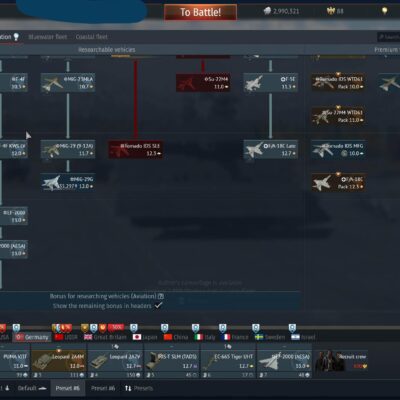This screenshot has width=400, height=400.
Task: Select the MiG-29G vehicle card
Action: 68,183
